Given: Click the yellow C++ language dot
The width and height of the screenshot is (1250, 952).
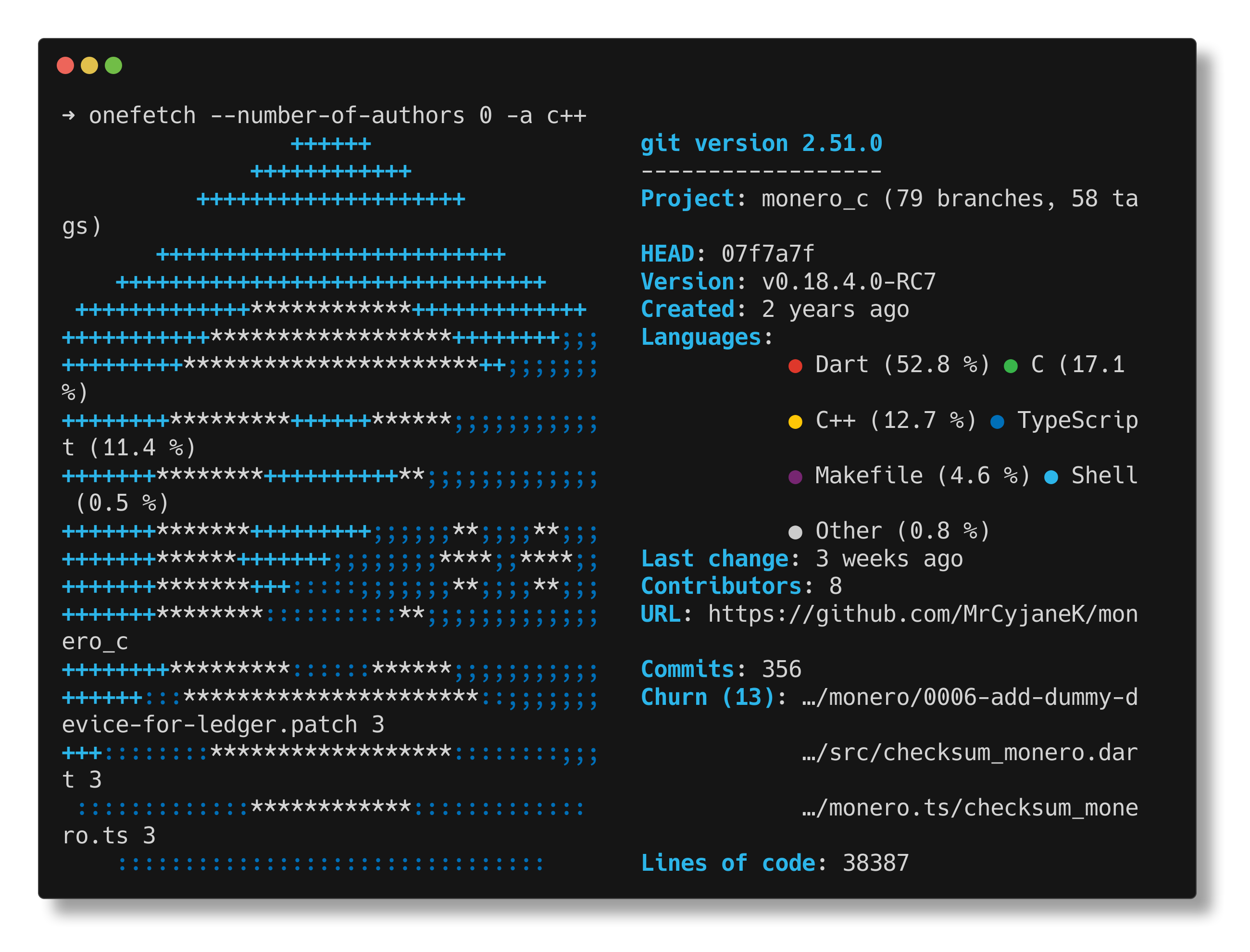Looking at the screenshot, I should [796, 420].
